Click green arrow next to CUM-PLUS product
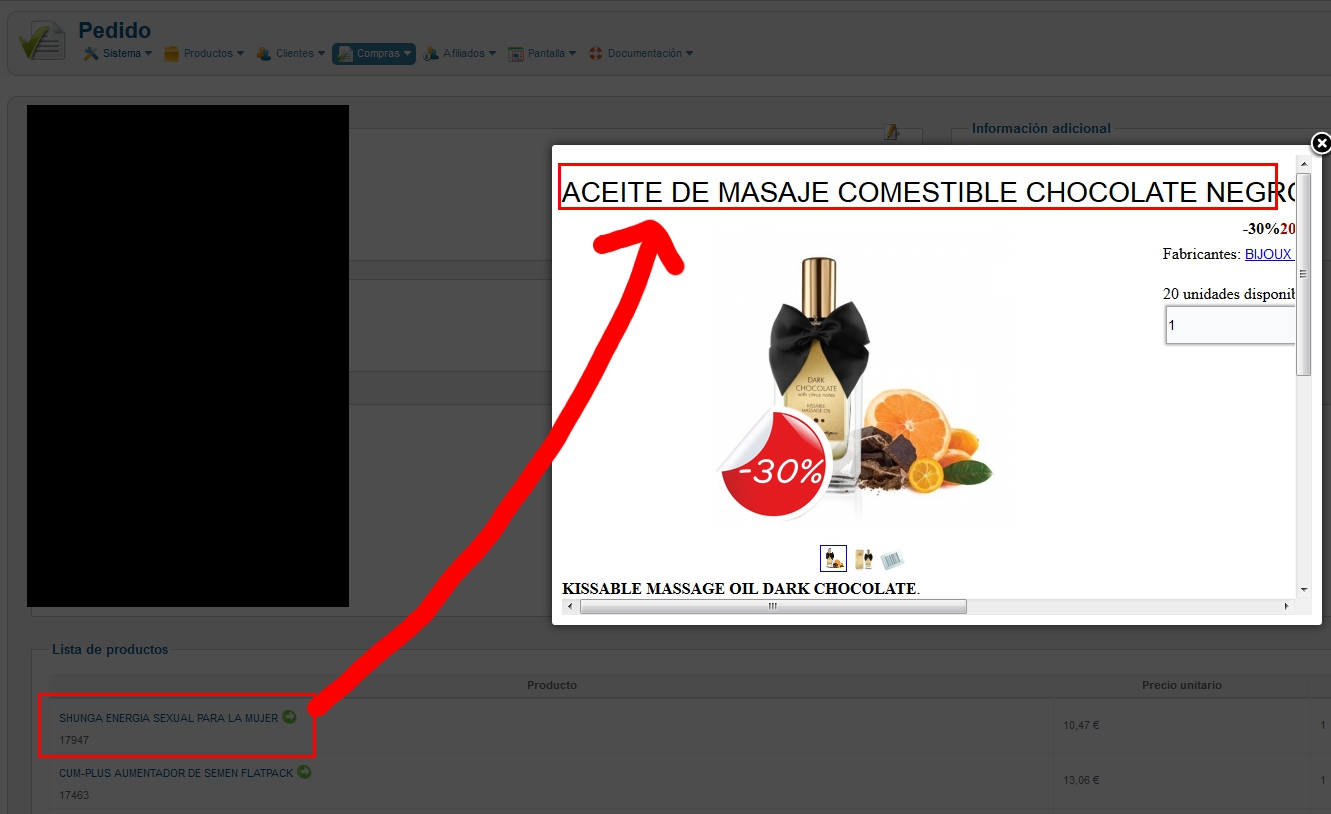1331x814 pixels. click(x=304, y=772)
